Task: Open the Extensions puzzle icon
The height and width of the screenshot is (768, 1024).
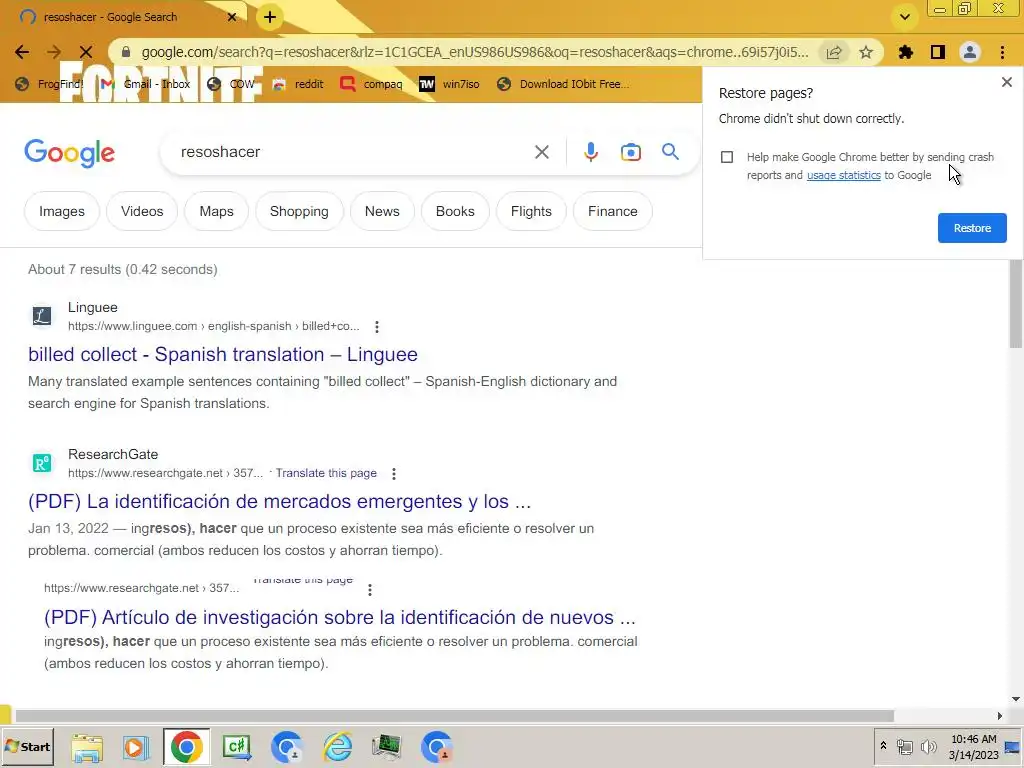Action: [x=906, y=52]
